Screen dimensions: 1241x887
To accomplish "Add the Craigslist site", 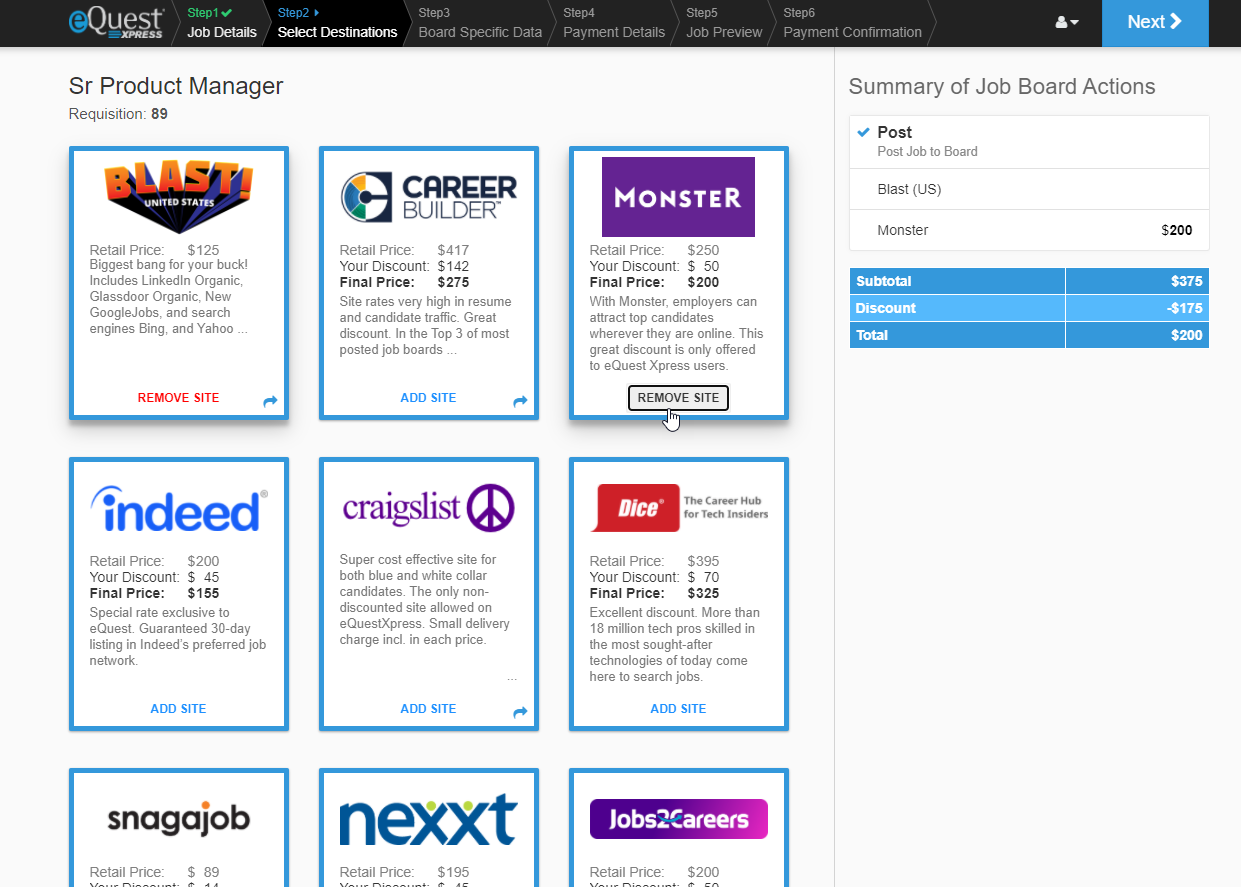I will click(x=428, y=709).
